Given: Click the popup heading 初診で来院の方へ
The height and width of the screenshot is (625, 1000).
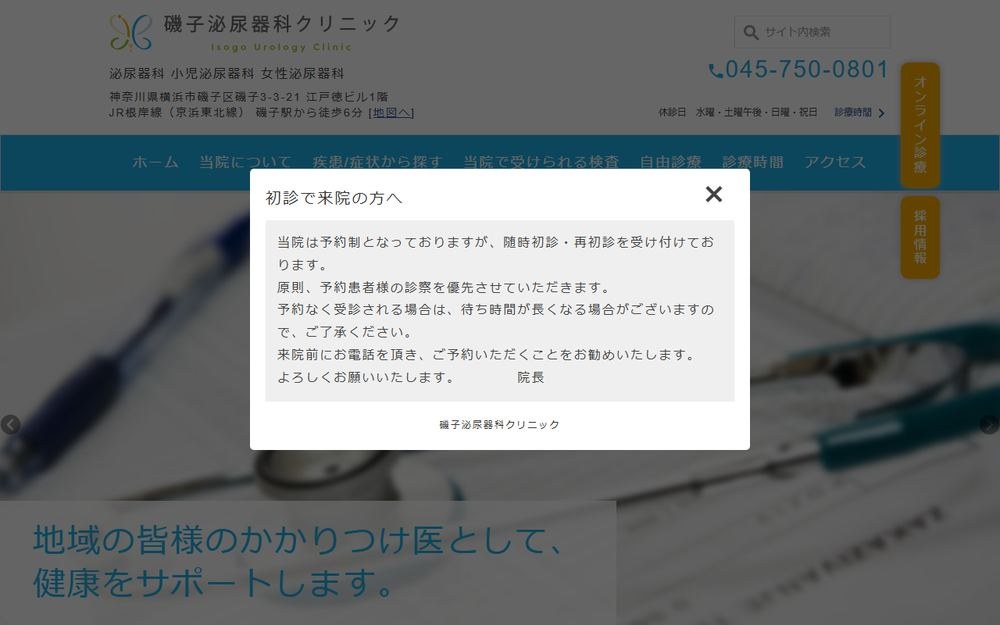Looking at the screenshot, I should [x=334, y=198].
